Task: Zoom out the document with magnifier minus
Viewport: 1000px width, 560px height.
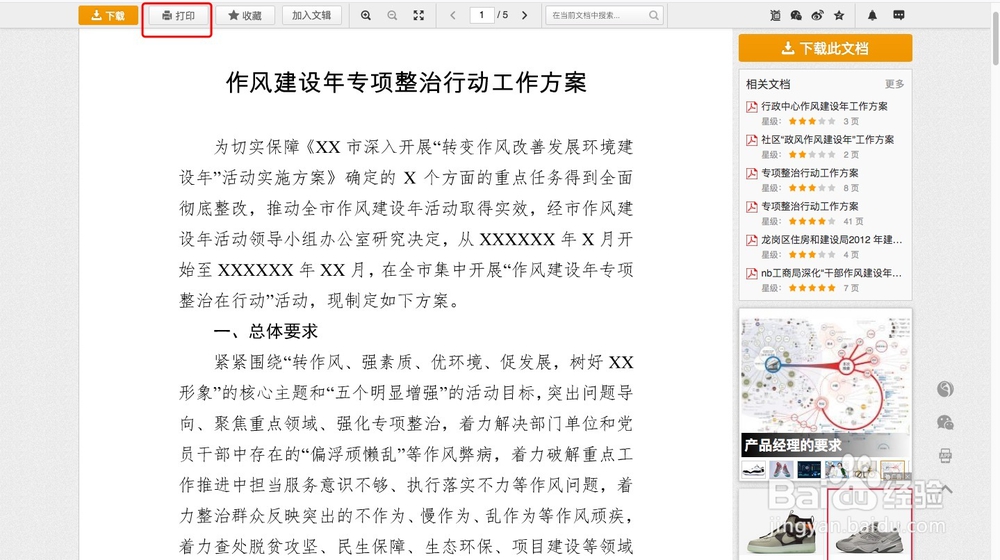Action: pyautogui.click(x=392, y=15)
